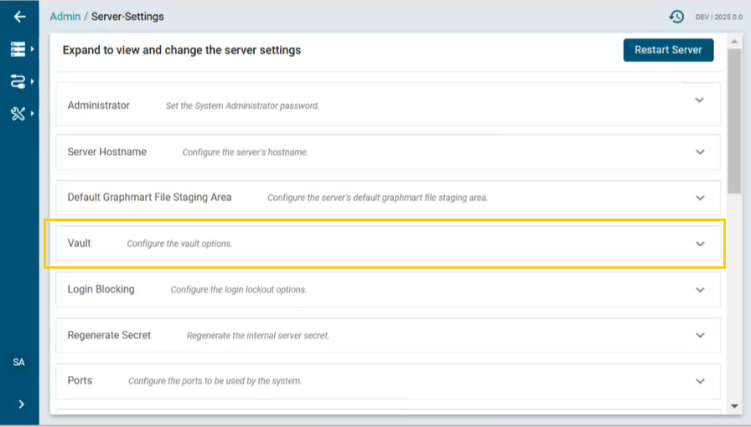Expand the Default Graphmart File Staging Area chevron
This screenshot has width=751, height=427.
pos(700,198)
